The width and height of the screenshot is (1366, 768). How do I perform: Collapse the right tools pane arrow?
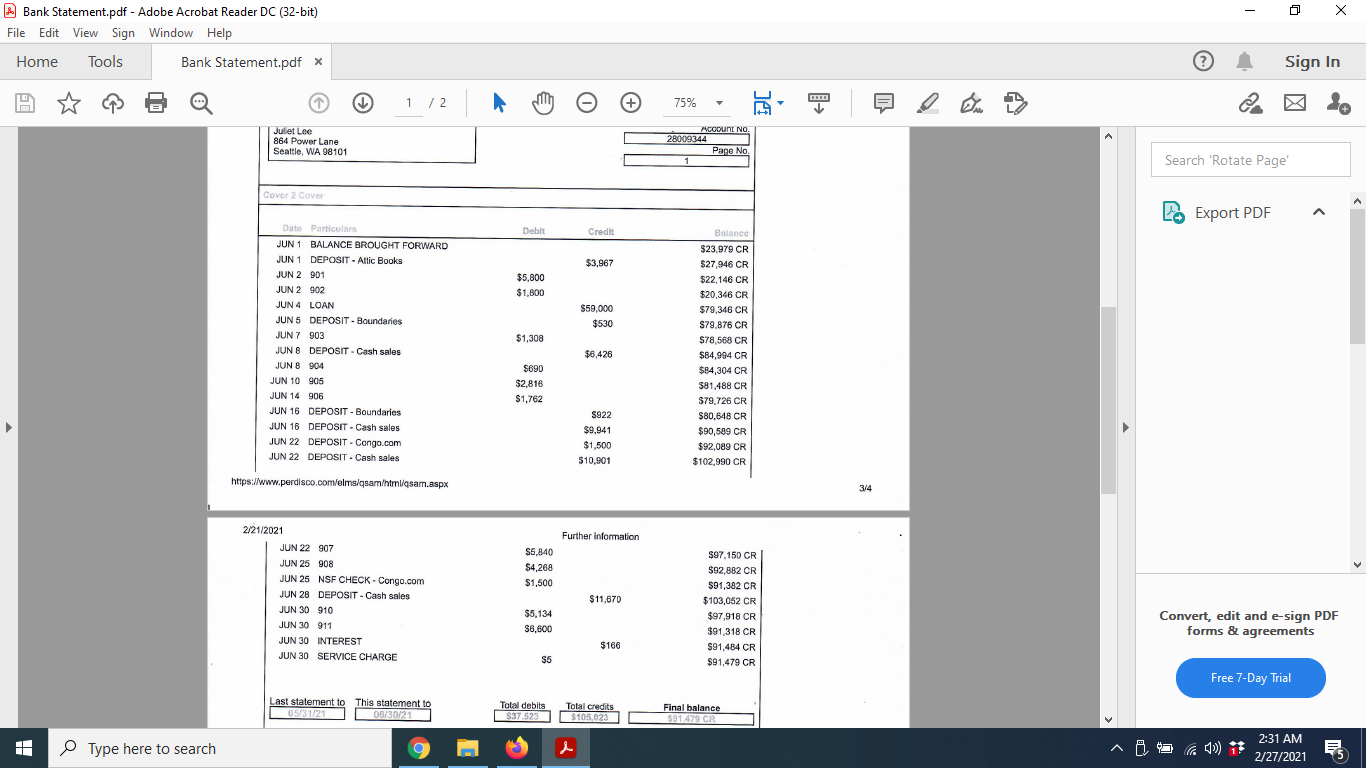click(x=1125, y=428)
